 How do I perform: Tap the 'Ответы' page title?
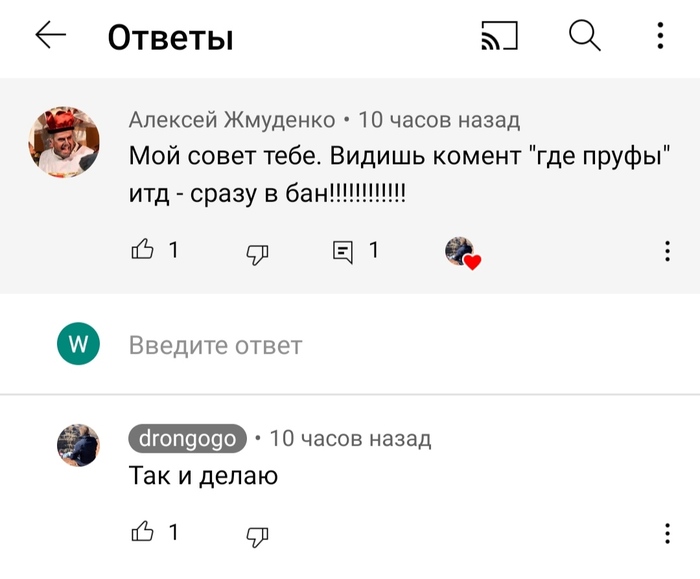[170, 38]
